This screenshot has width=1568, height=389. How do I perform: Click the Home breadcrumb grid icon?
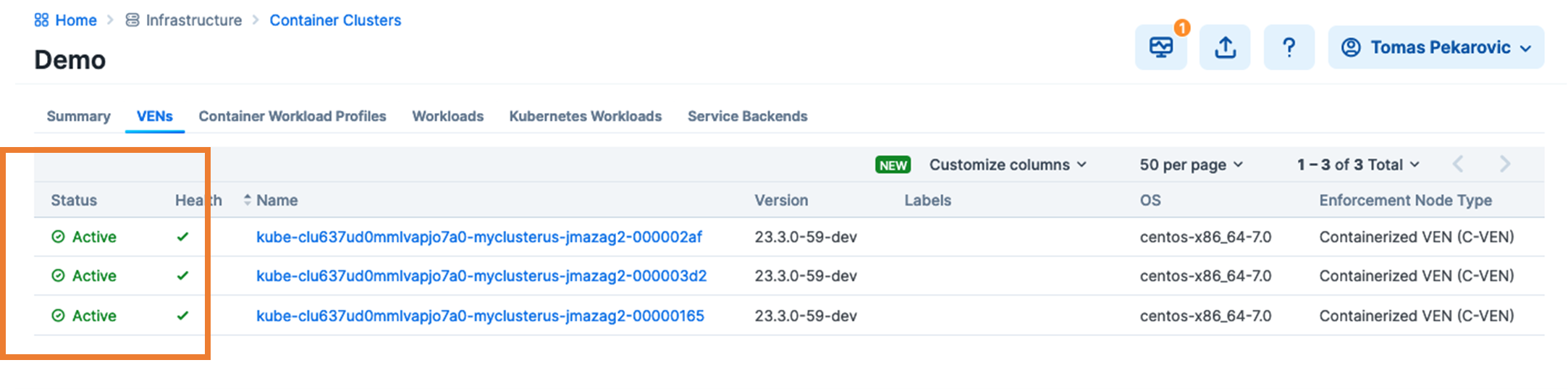42,20
